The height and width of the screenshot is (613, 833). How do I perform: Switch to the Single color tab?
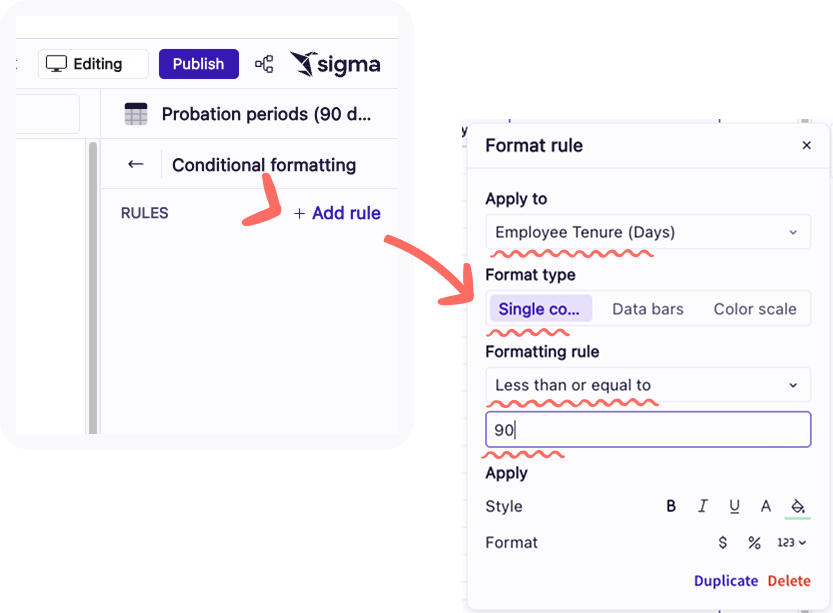(x=540, y=308)
